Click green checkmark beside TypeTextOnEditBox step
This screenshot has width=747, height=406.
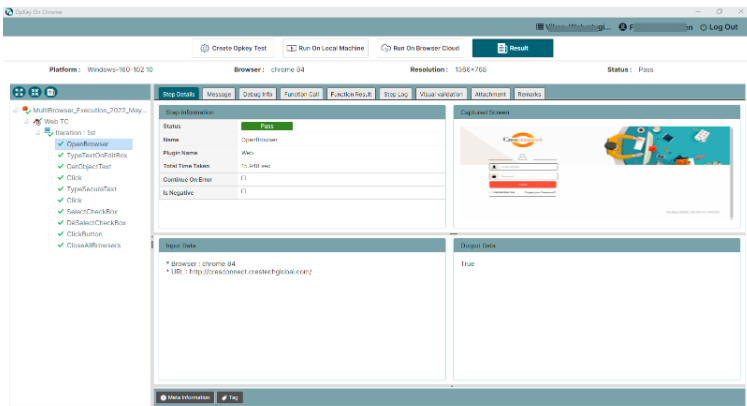click(x=61, y=155)
